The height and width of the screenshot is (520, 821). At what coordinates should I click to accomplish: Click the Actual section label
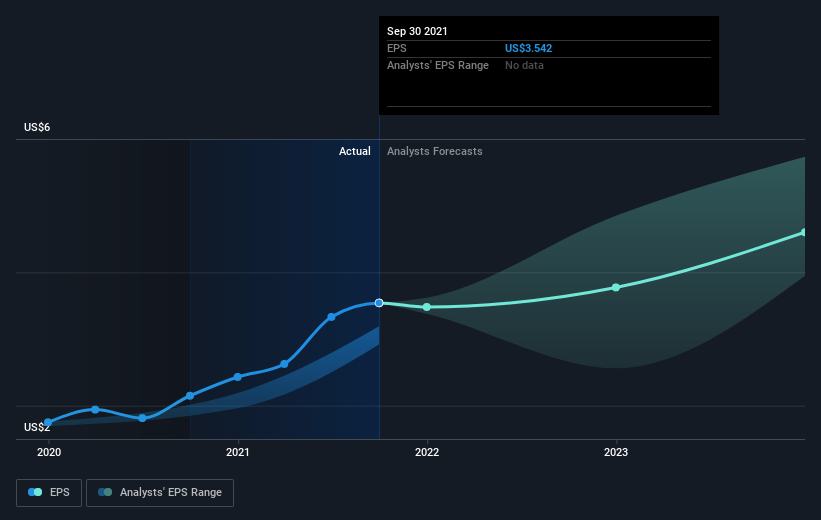pos(354,151)
